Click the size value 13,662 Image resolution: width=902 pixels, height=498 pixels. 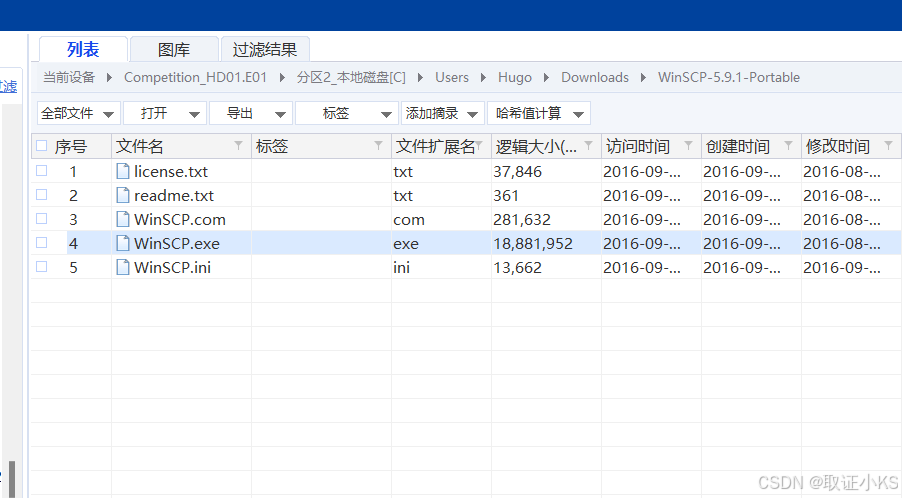(517, 267)
